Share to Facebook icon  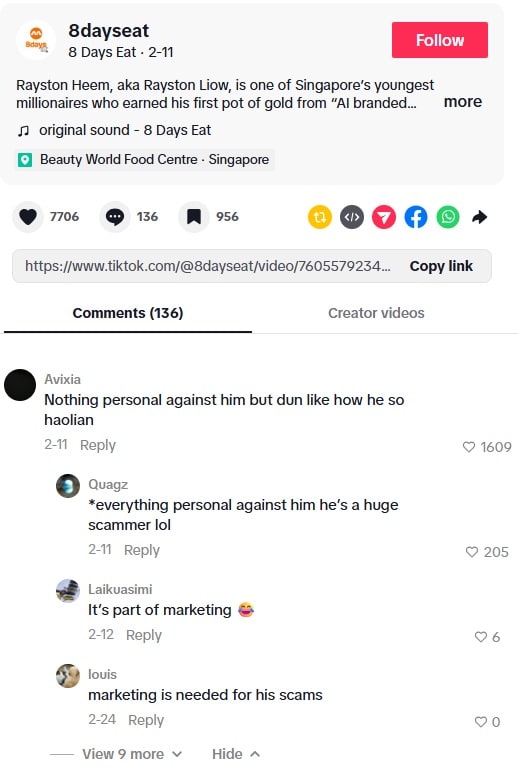pyautogui.click(x=416, y=217)
